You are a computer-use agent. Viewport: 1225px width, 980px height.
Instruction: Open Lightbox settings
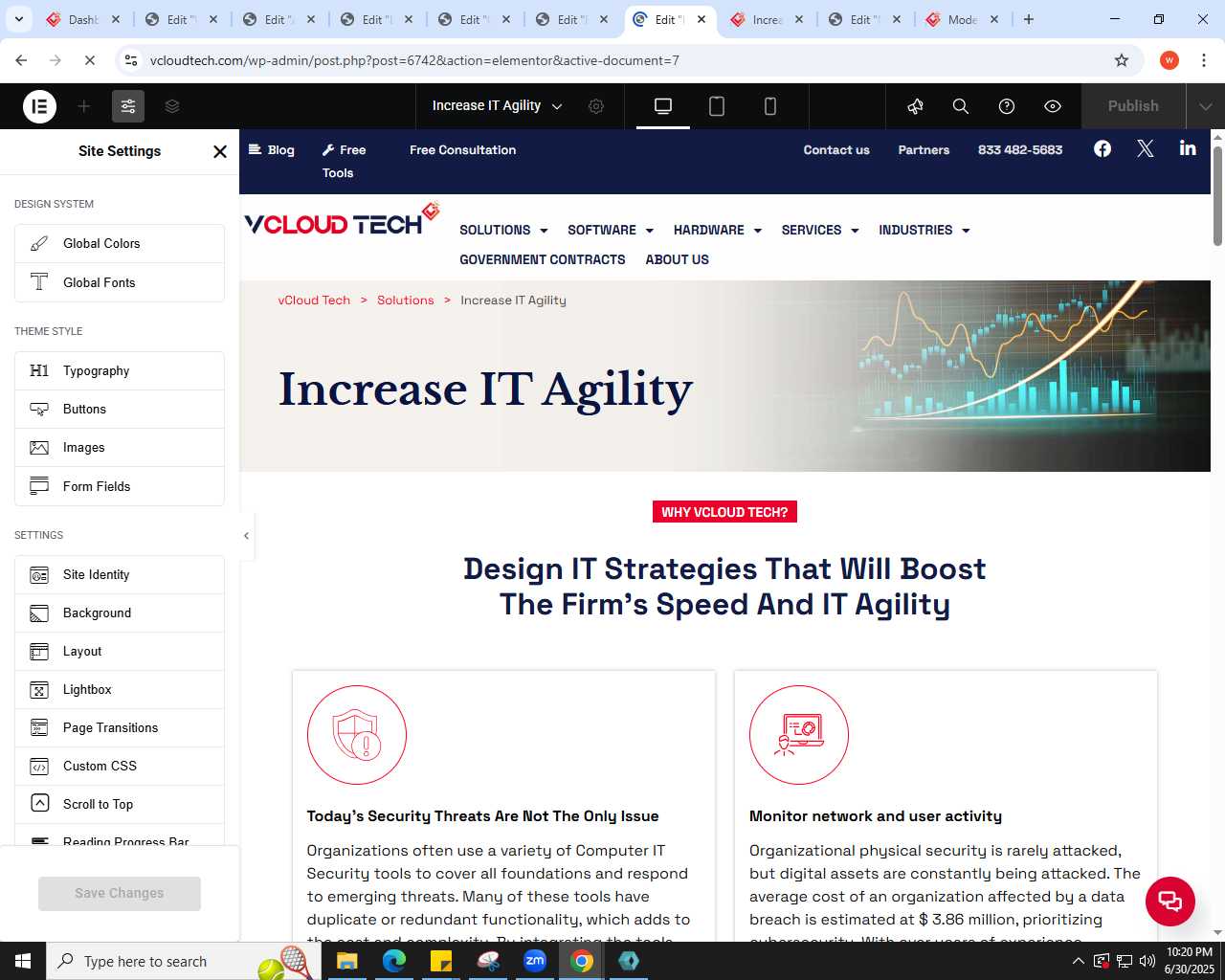pyautogui.click(x=120, y=689)
